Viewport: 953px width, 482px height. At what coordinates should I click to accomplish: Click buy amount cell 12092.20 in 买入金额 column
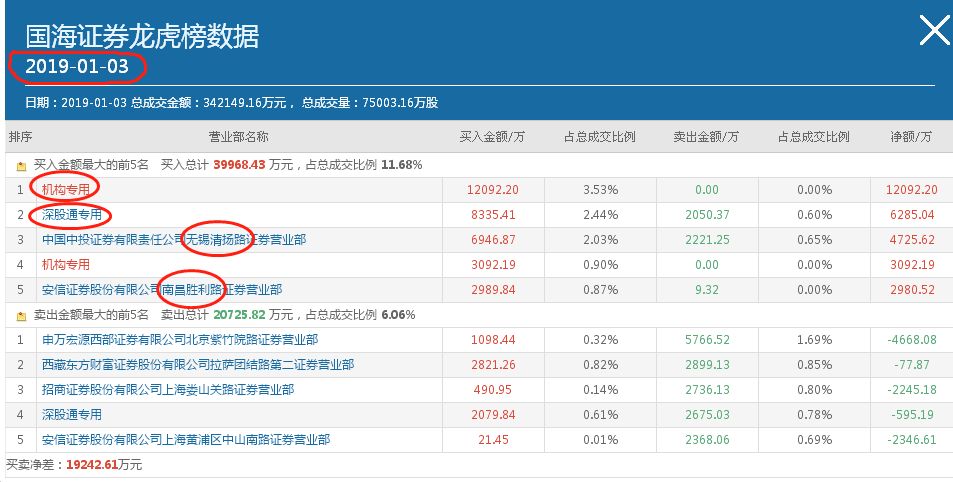pos(493,190)
